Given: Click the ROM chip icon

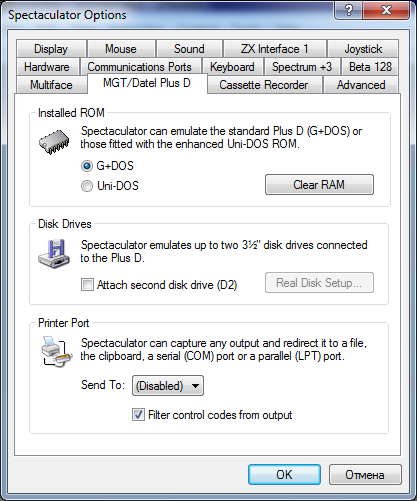Looking at the screenshot, I should [x=54, y=142].
